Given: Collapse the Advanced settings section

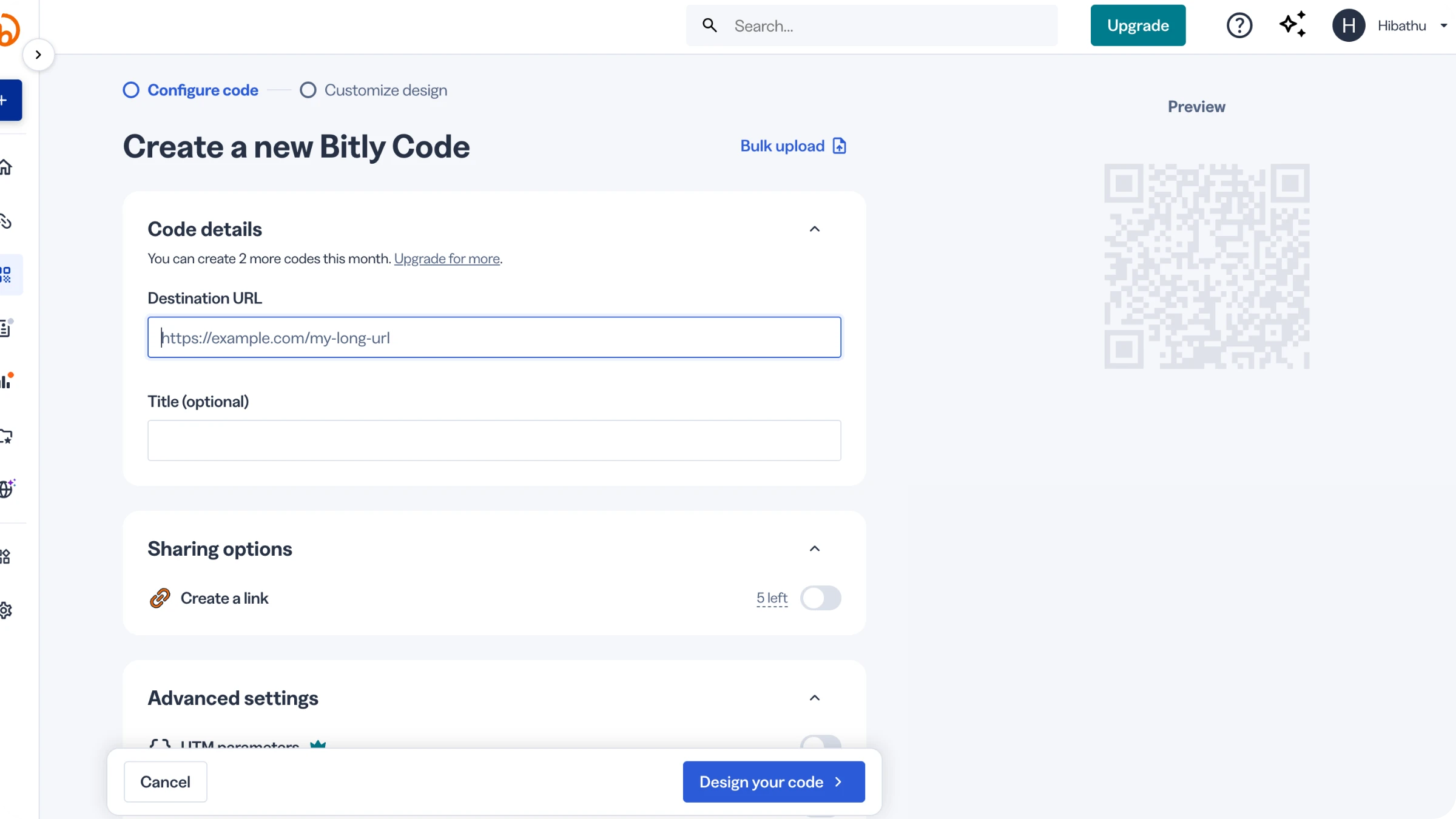Looking at the screenshot, I should 815,698.
